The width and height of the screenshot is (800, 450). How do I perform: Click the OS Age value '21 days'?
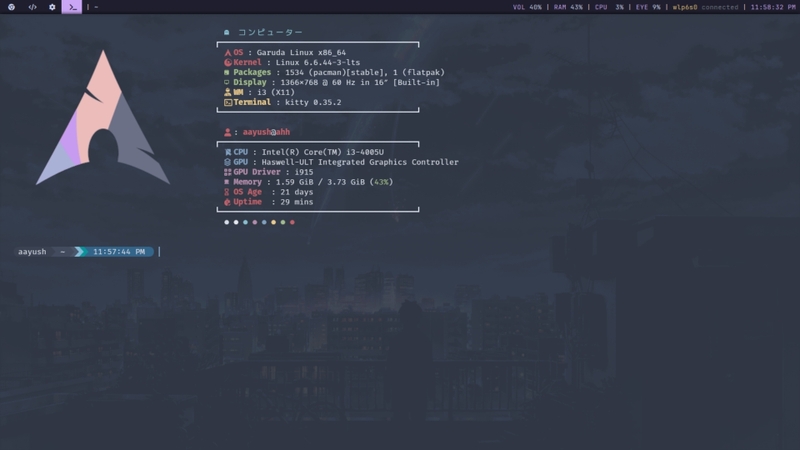(x=296, y=192)
